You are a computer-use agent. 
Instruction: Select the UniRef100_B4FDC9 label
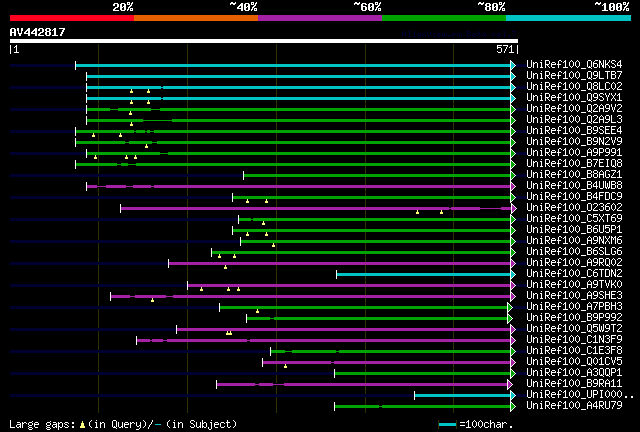(574, 197)
